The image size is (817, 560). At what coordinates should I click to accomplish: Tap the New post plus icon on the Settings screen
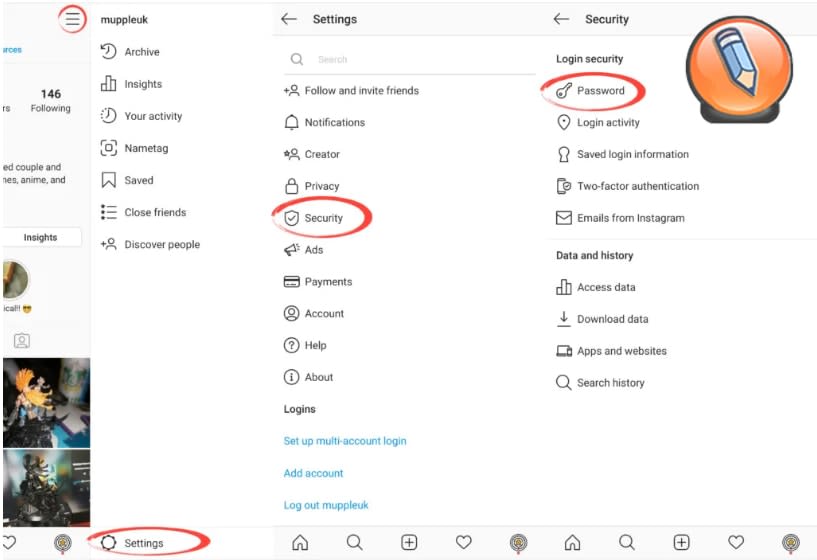click(410, 542)
